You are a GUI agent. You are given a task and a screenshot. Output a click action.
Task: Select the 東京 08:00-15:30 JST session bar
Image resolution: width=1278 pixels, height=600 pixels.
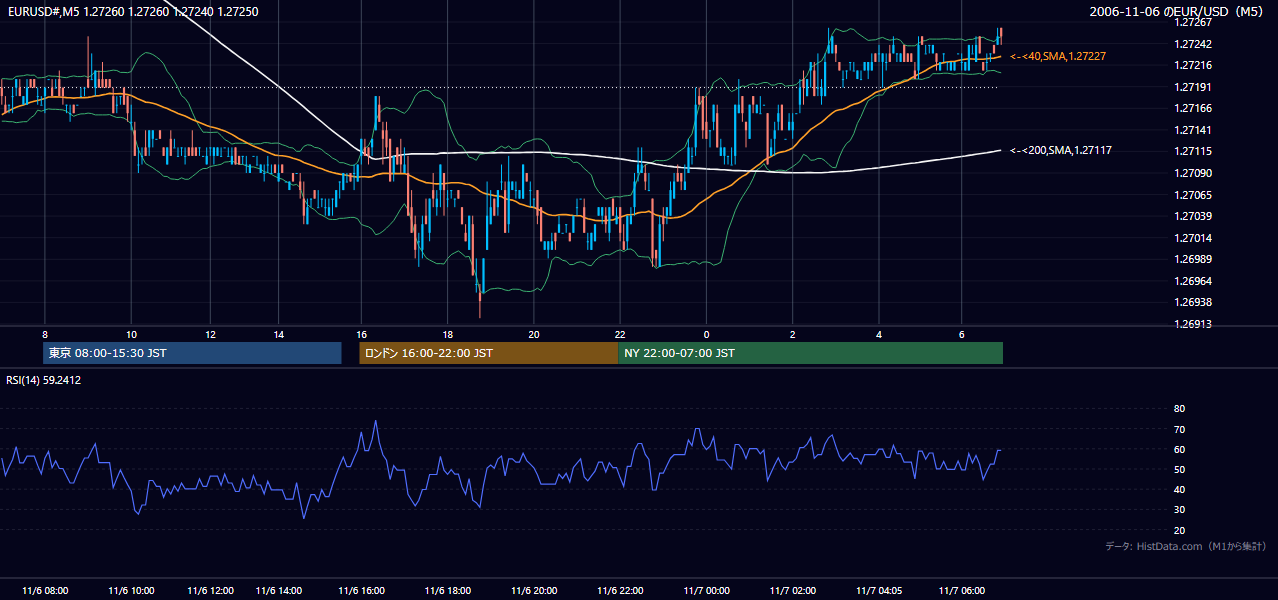[x=193, y=353]
